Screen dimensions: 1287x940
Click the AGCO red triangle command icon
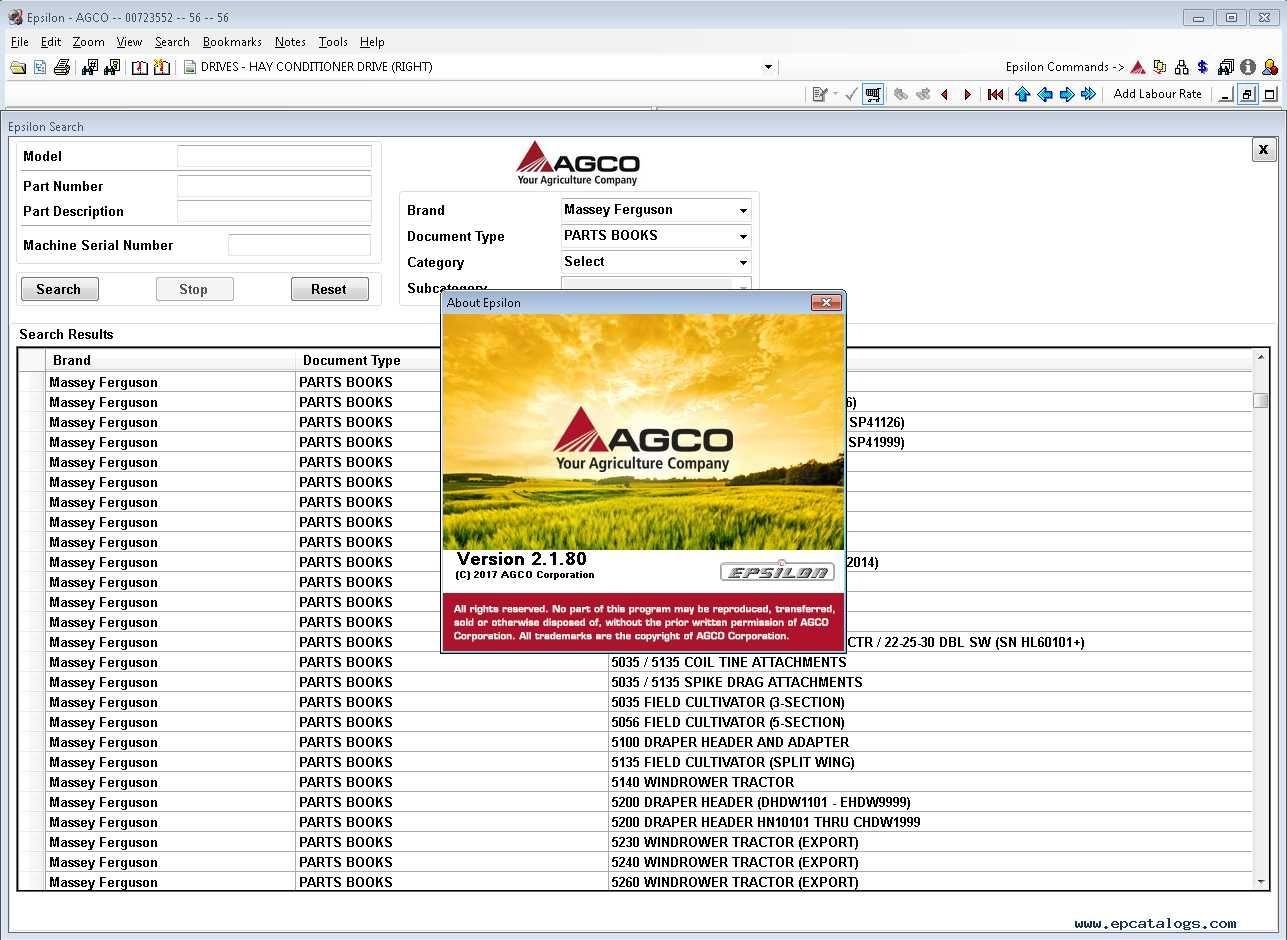[x=1138, y=67]
